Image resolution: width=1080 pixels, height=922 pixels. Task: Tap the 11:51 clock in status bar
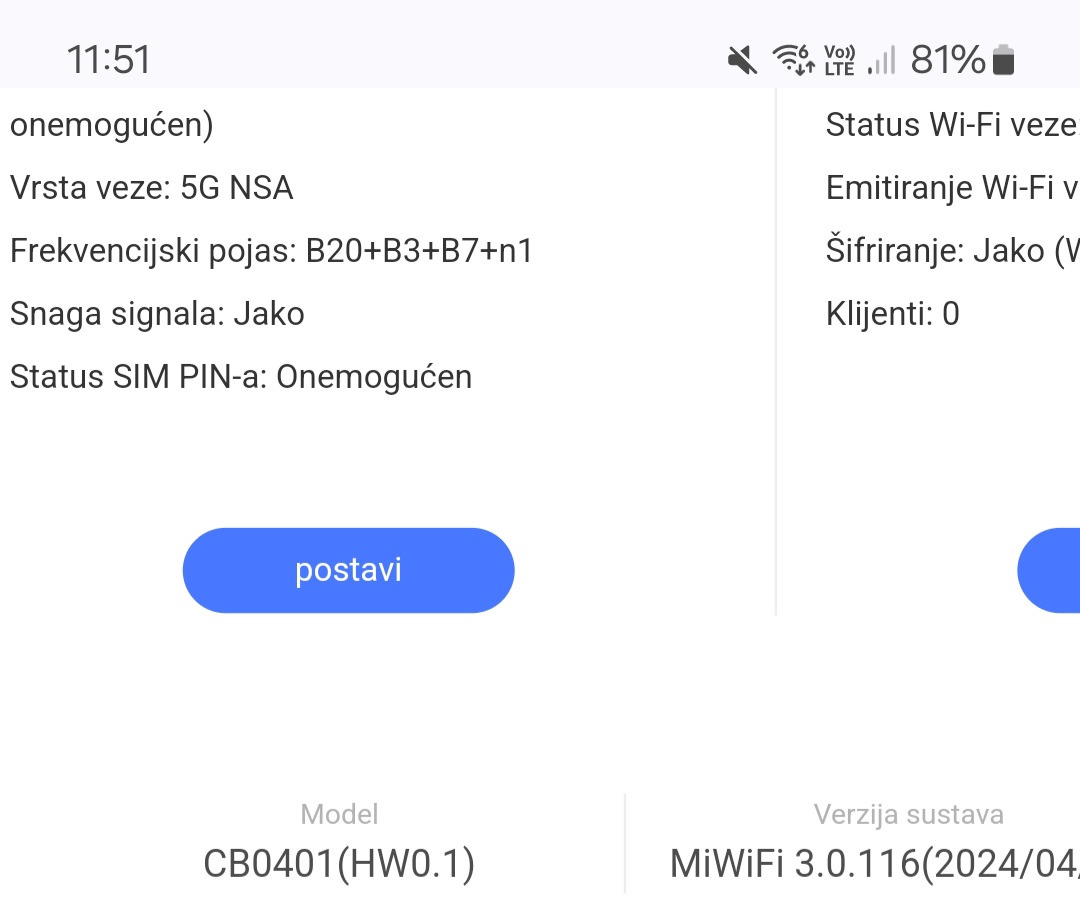[108, 60]
